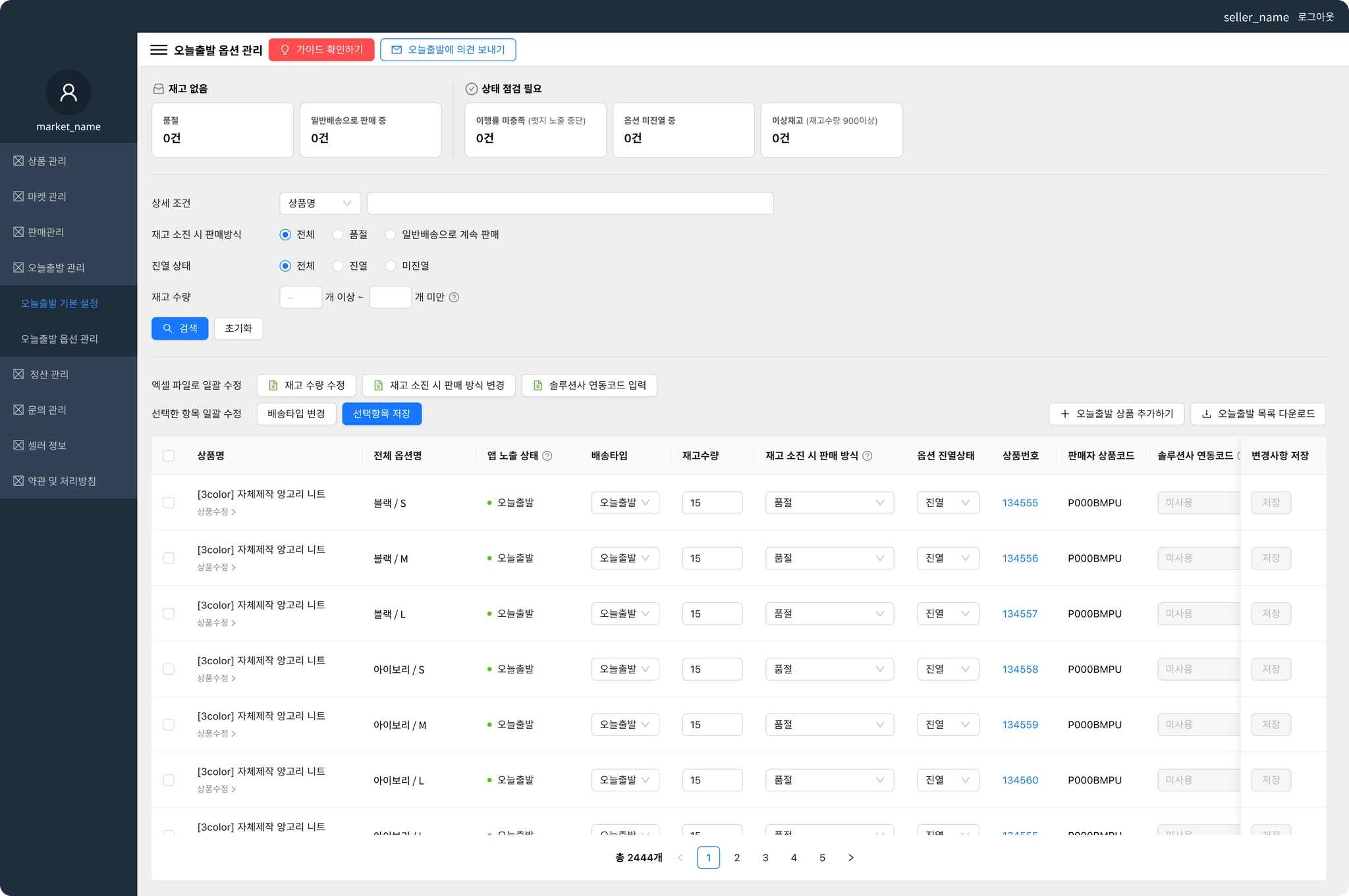The height and width of the screenshot is (896, 1349).
Task: Click 오늘출발 목록 다운로드 download button
Action: [1257, 413]
